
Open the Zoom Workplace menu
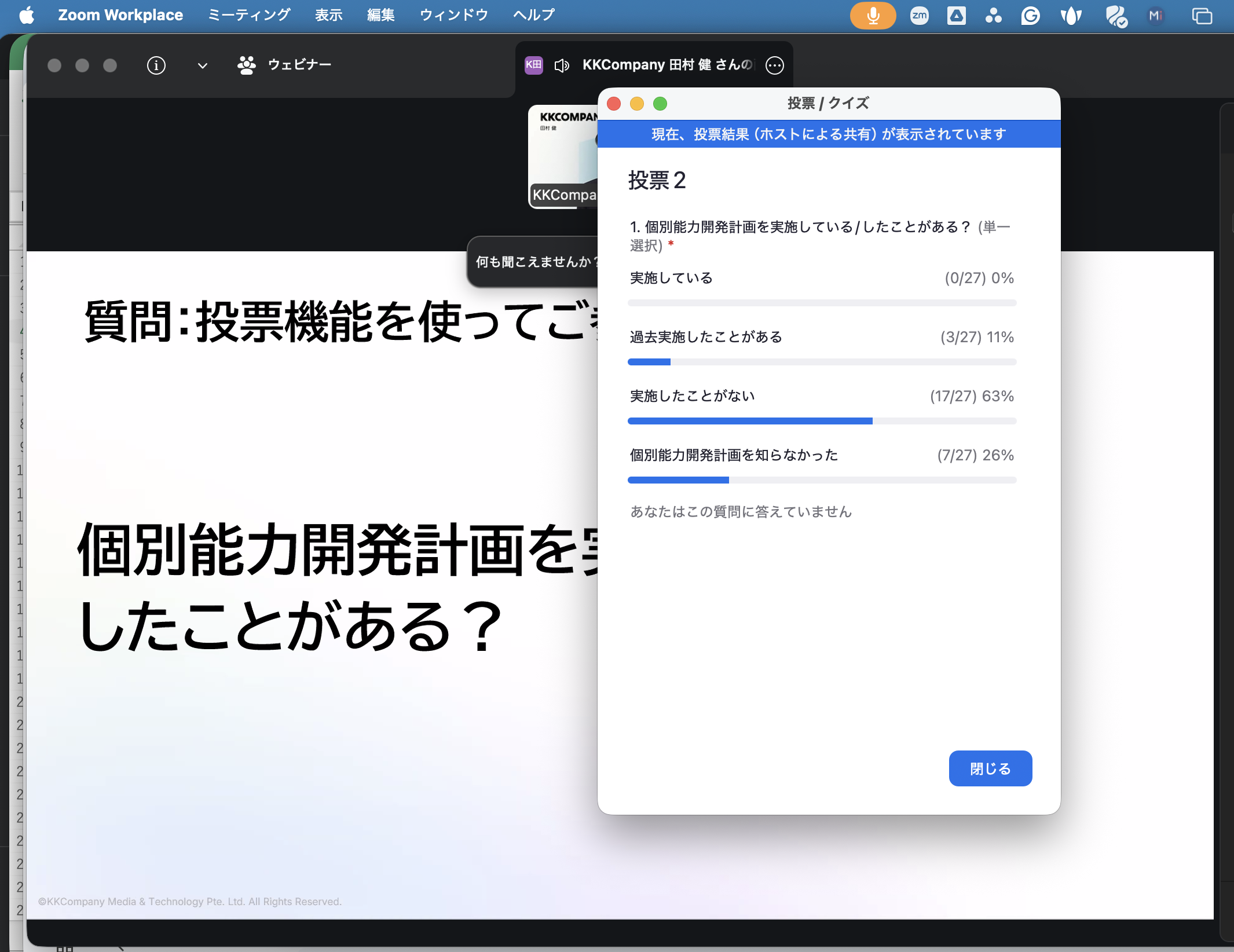tap(120, 15)
